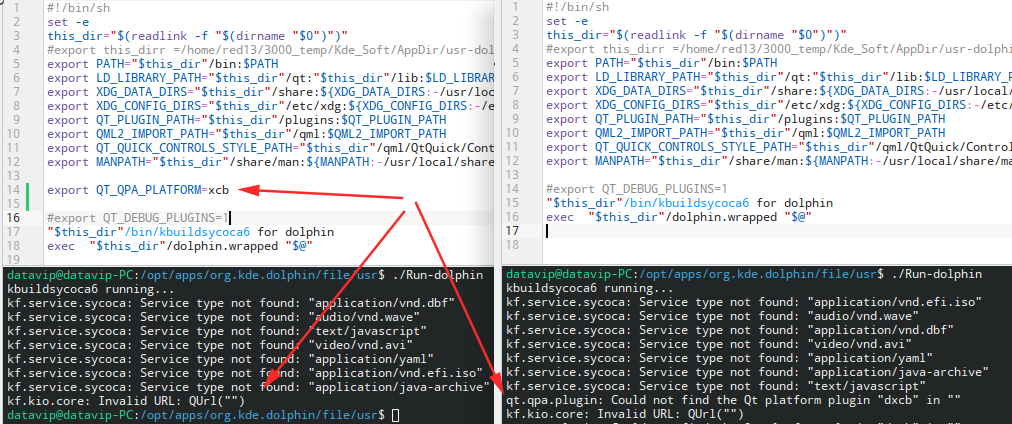Click gutter line number 14 in left editor

[14, 190]
